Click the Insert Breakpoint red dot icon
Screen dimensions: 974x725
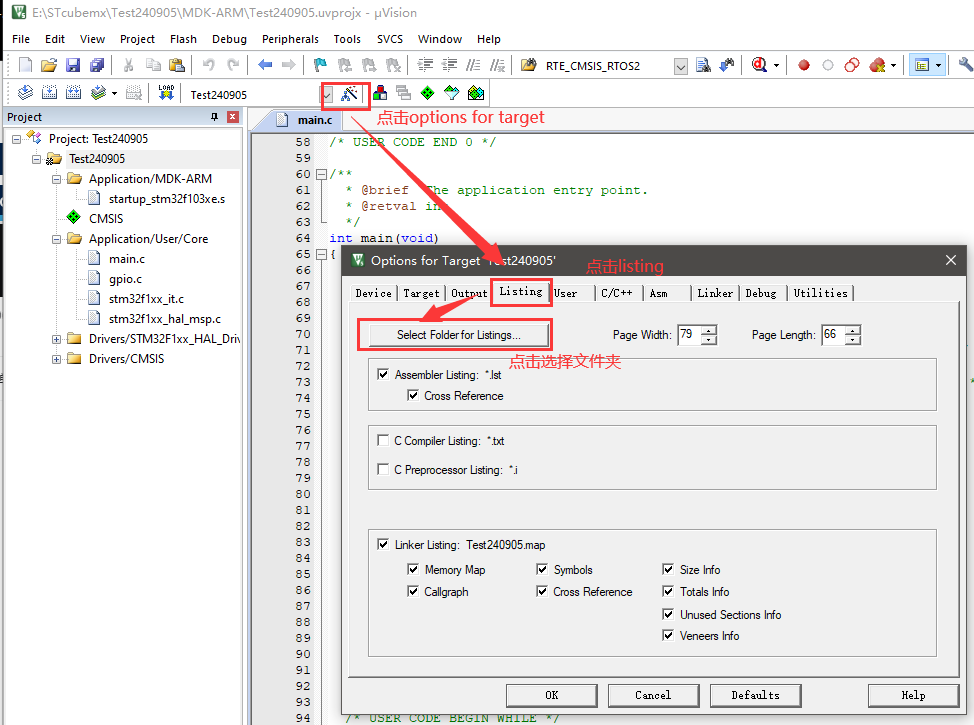[x=803, y=66]
